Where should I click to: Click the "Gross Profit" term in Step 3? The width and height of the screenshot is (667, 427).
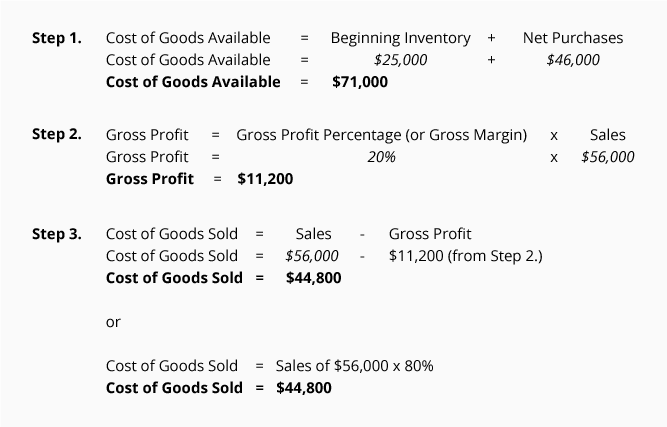429,234
